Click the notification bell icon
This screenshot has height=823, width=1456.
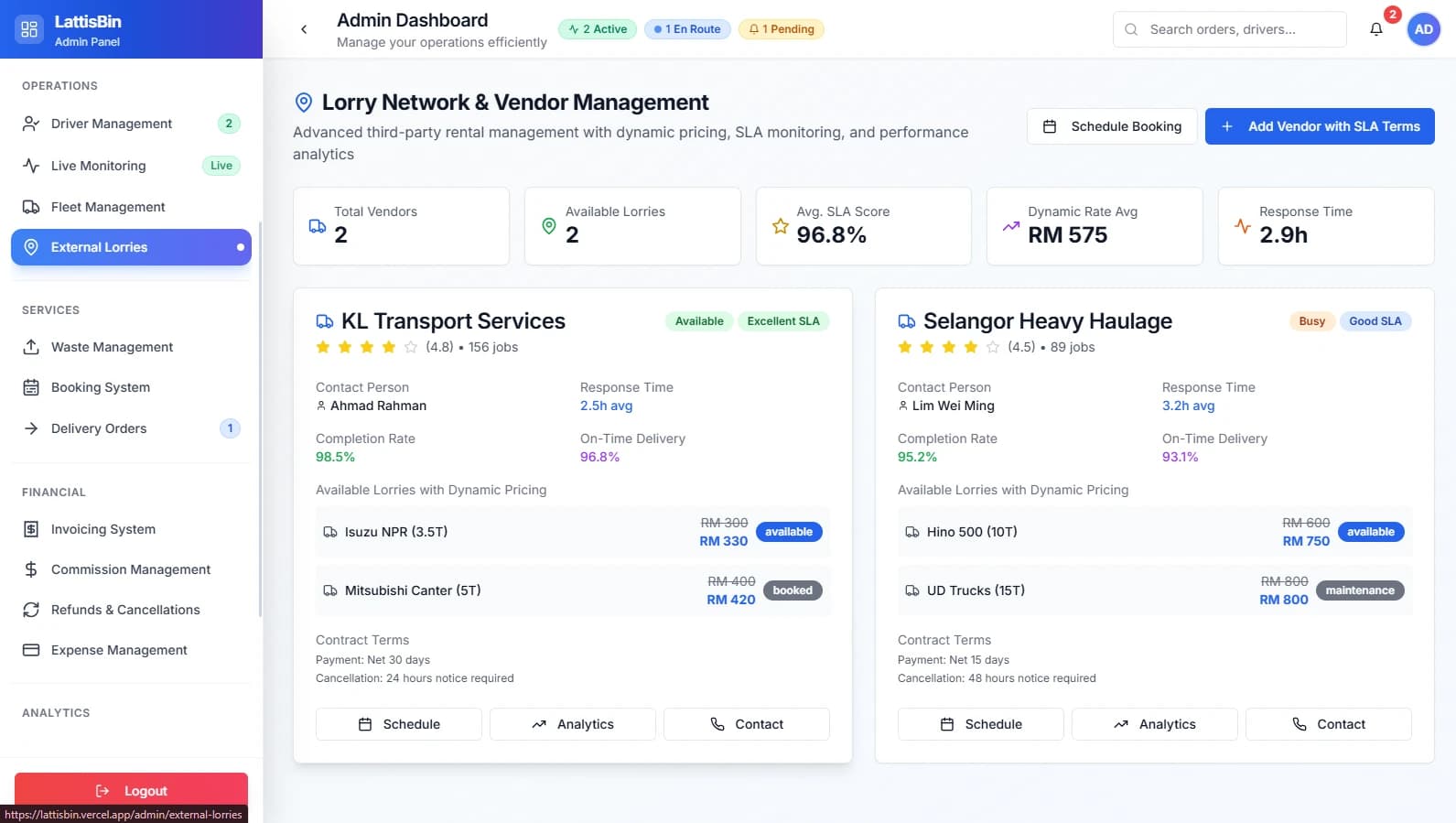(1375, 29)
